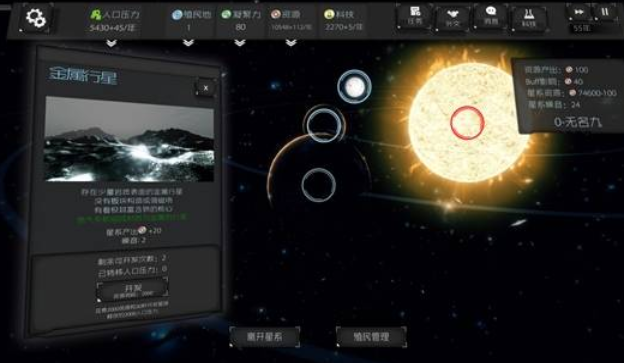Open the 任务 missions panel
This screenshot has width=624, height=363.
pos(415,16)
